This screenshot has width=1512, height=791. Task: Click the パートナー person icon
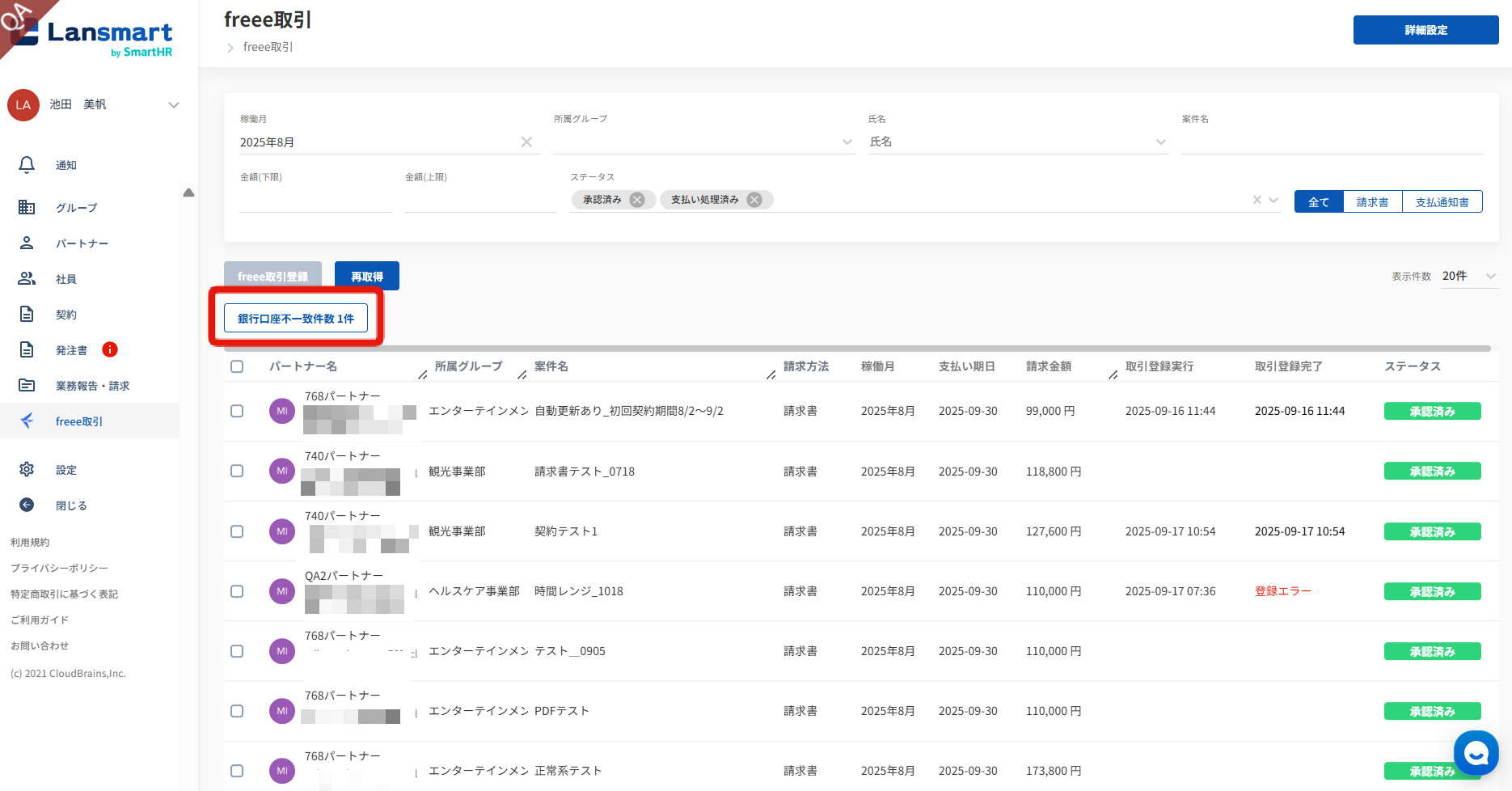(x=27, y=243)
